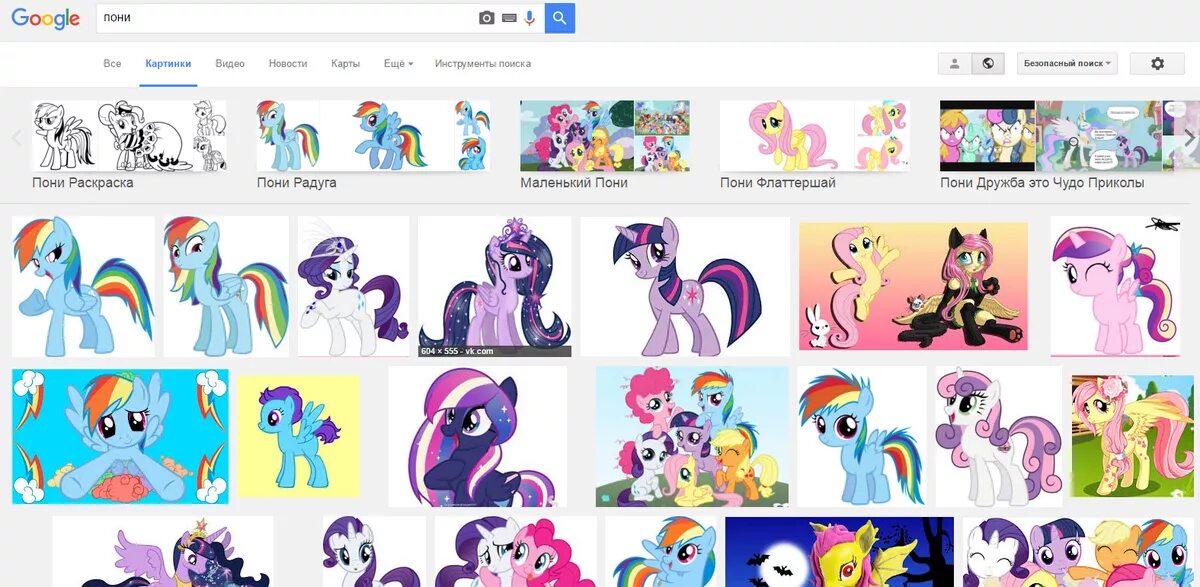Open Пони Раскраска related search
This screenshot has height=587, width=1200.
click(x=83, y=183)
